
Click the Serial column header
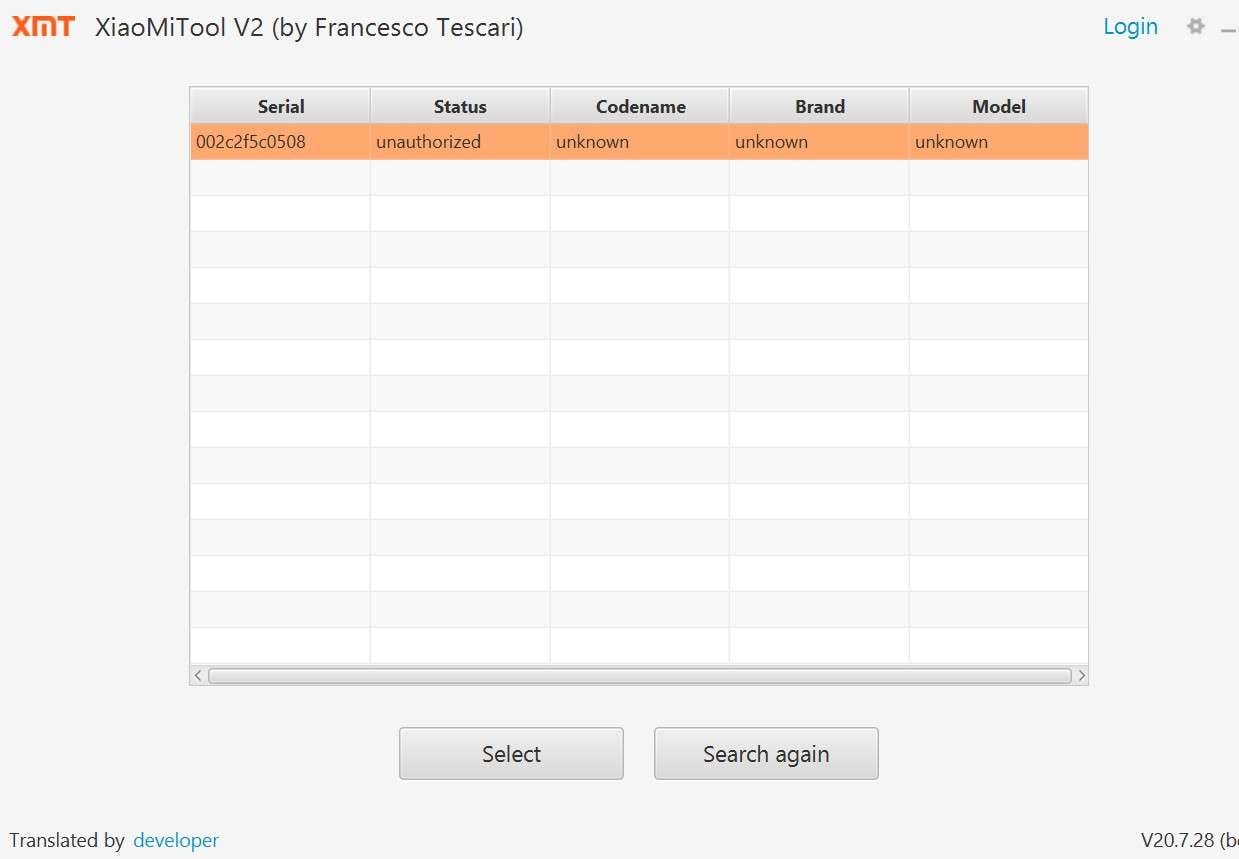(x=280, y=106)
